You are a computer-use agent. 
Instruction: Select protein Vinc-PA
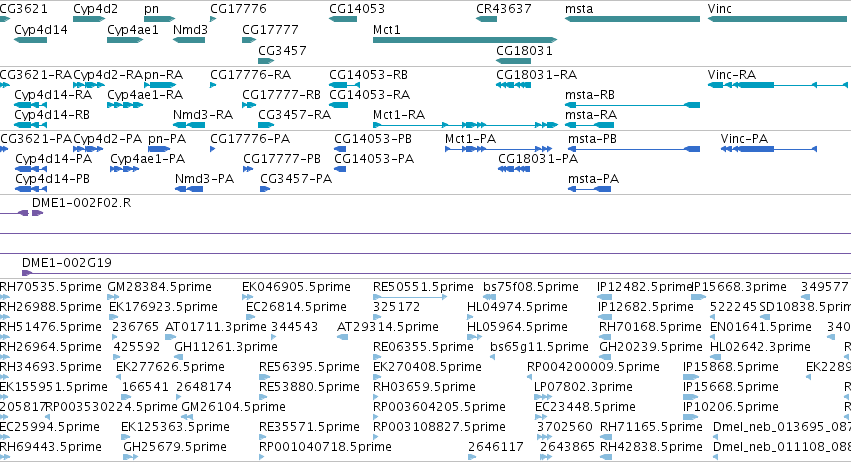point(769,149)
